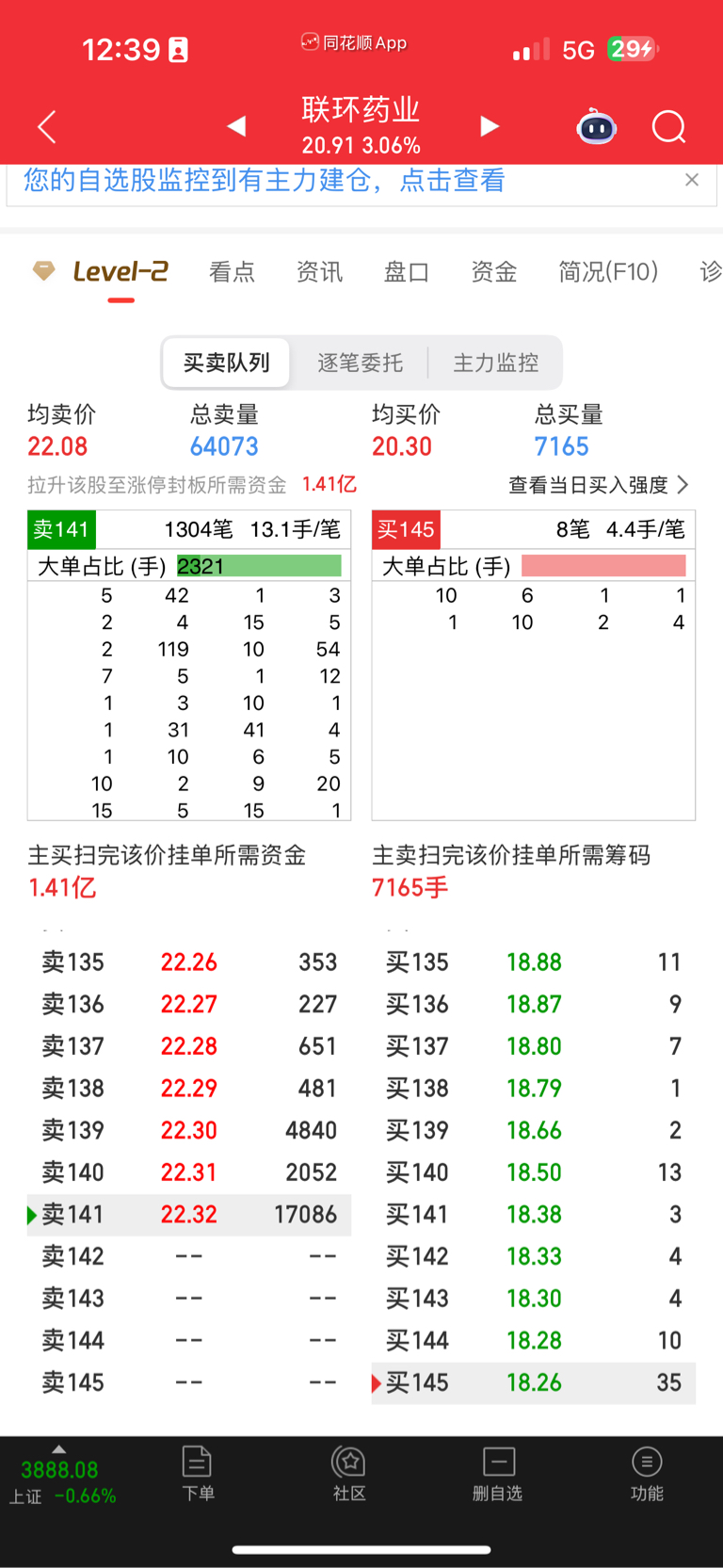The width and height of the screenshot is (723, 1568).
Task: Tap the 总卖量 value 64073
Action: pyautogui.click(x=224, y=446)
